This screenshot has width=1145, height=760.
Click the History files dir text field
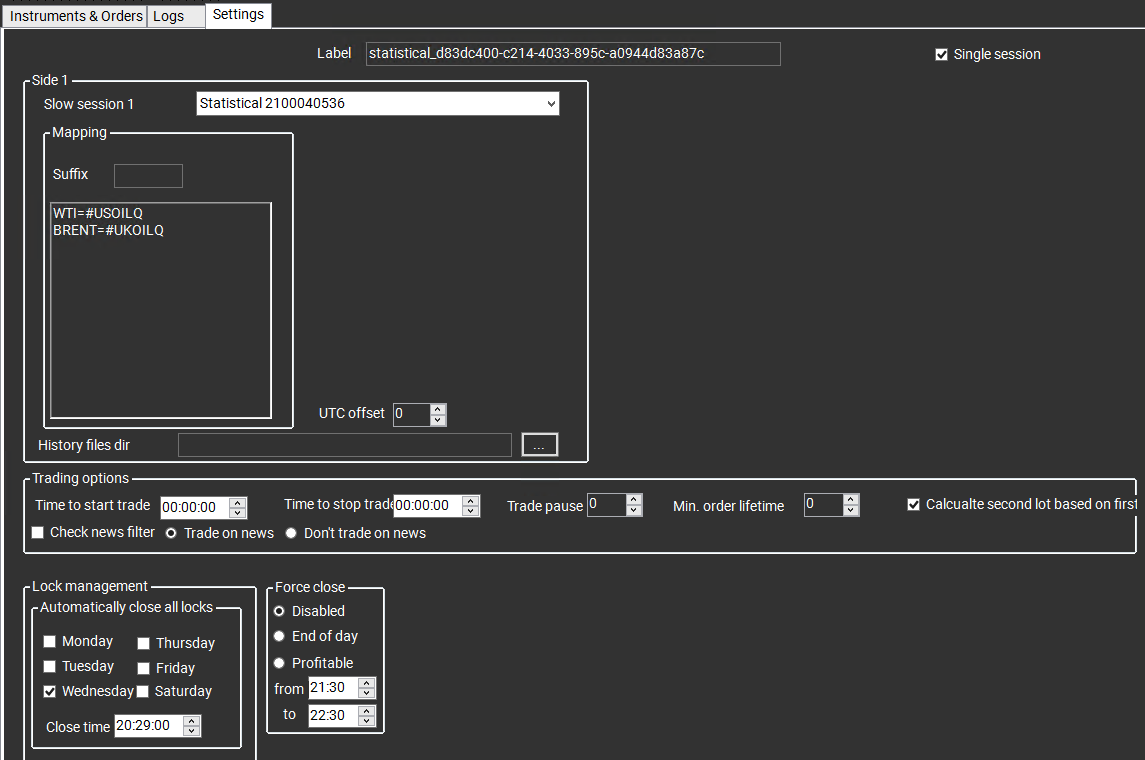click(x=344, y=445)
